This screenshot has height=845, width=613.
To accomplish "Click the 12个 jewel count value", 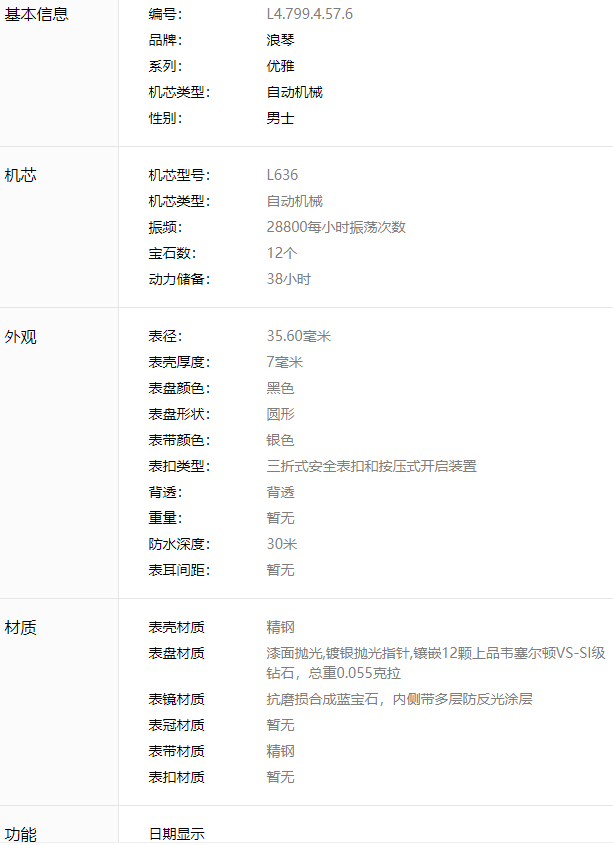I will pyautogui.click(x=282, y=253).
